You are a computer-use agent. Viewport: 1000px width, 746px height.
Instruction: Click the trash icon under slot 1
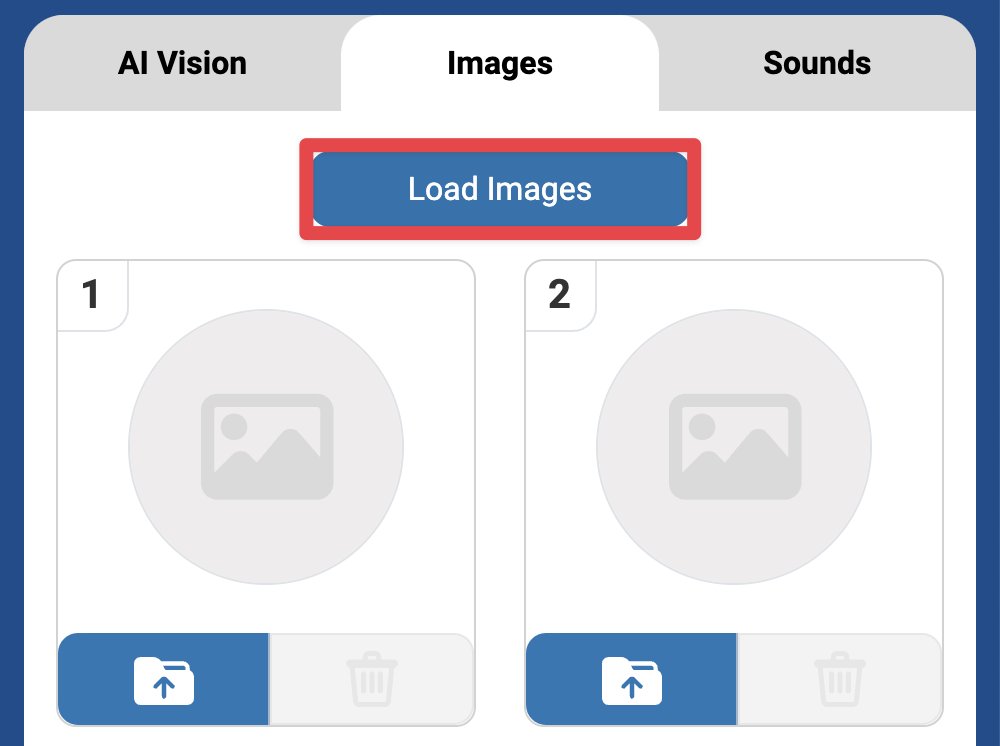pyautogui.click(x=371, y=680)
